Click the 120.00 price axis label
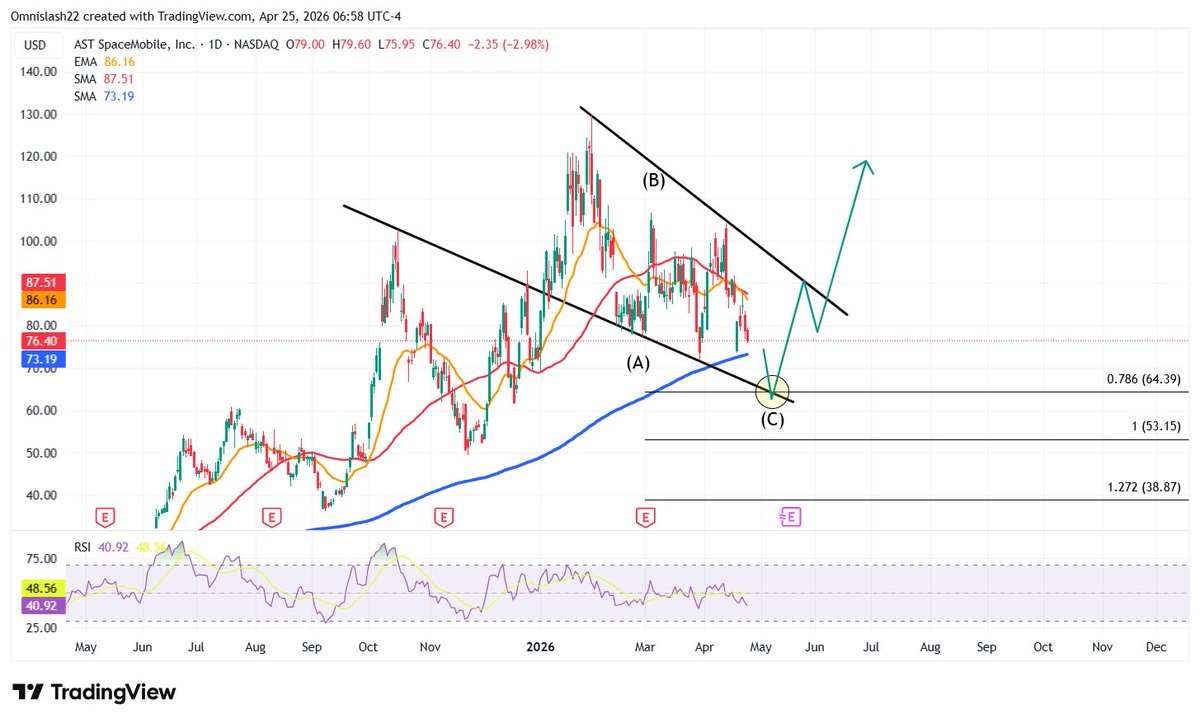Image resolution: width=1200 pixels, height=723 pixels. [37, 157]
